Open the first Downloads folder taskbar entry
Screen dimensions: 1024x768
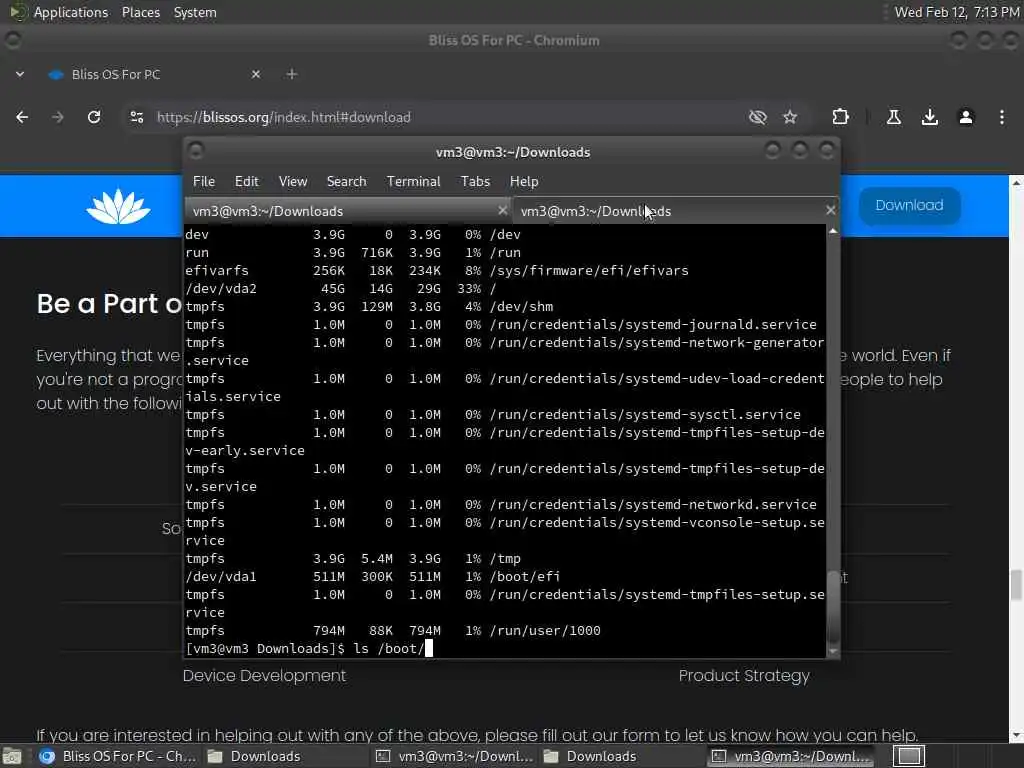click(255, 756)
